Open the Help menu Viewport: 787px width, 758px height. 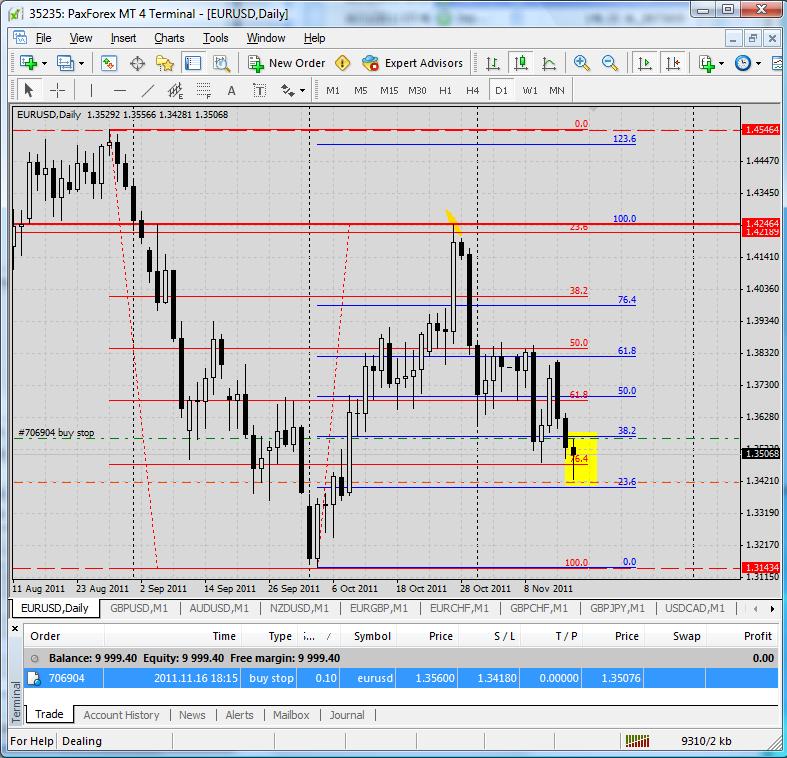tap(315, 38)
